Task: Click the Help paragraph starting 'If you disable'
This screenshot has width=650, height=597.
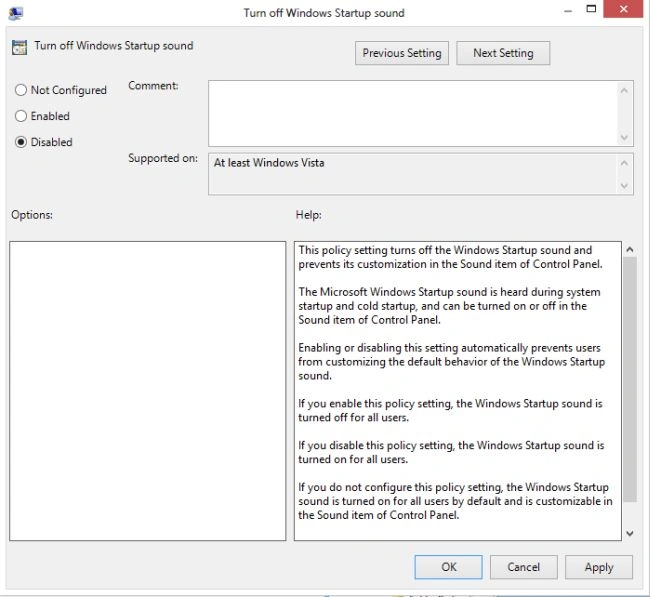Action: click(x=451, y=452)
